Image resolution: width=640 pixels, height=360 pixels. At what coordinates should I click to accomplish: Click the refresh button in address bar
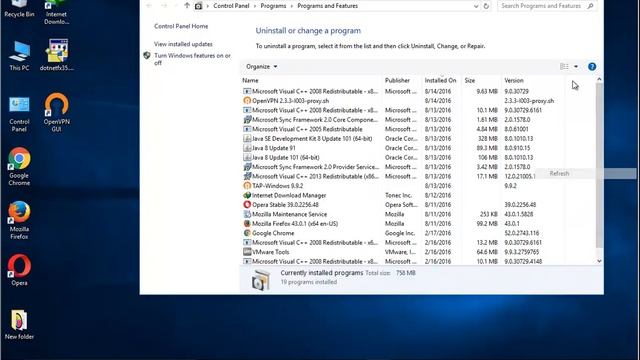click(486, 6)
